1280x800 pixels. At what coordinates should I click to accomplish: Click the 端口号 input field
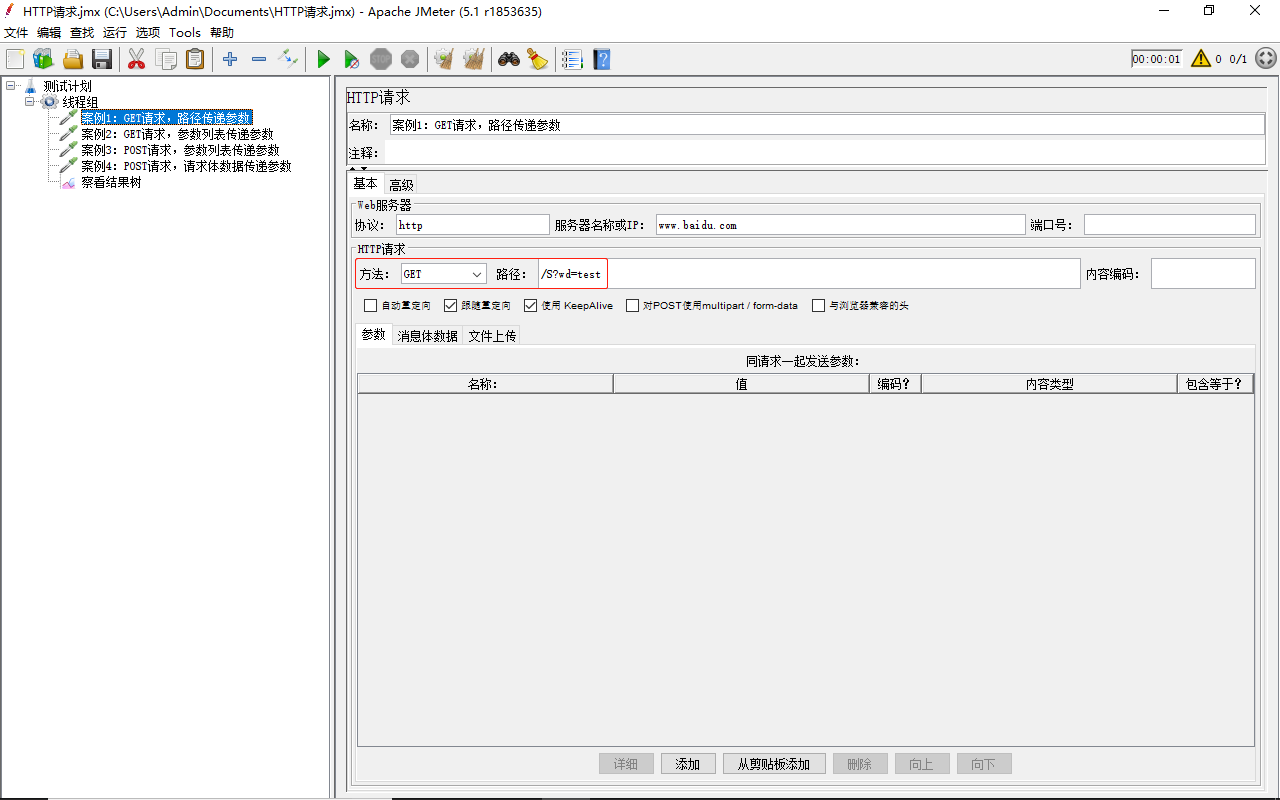pos(1169,225)
